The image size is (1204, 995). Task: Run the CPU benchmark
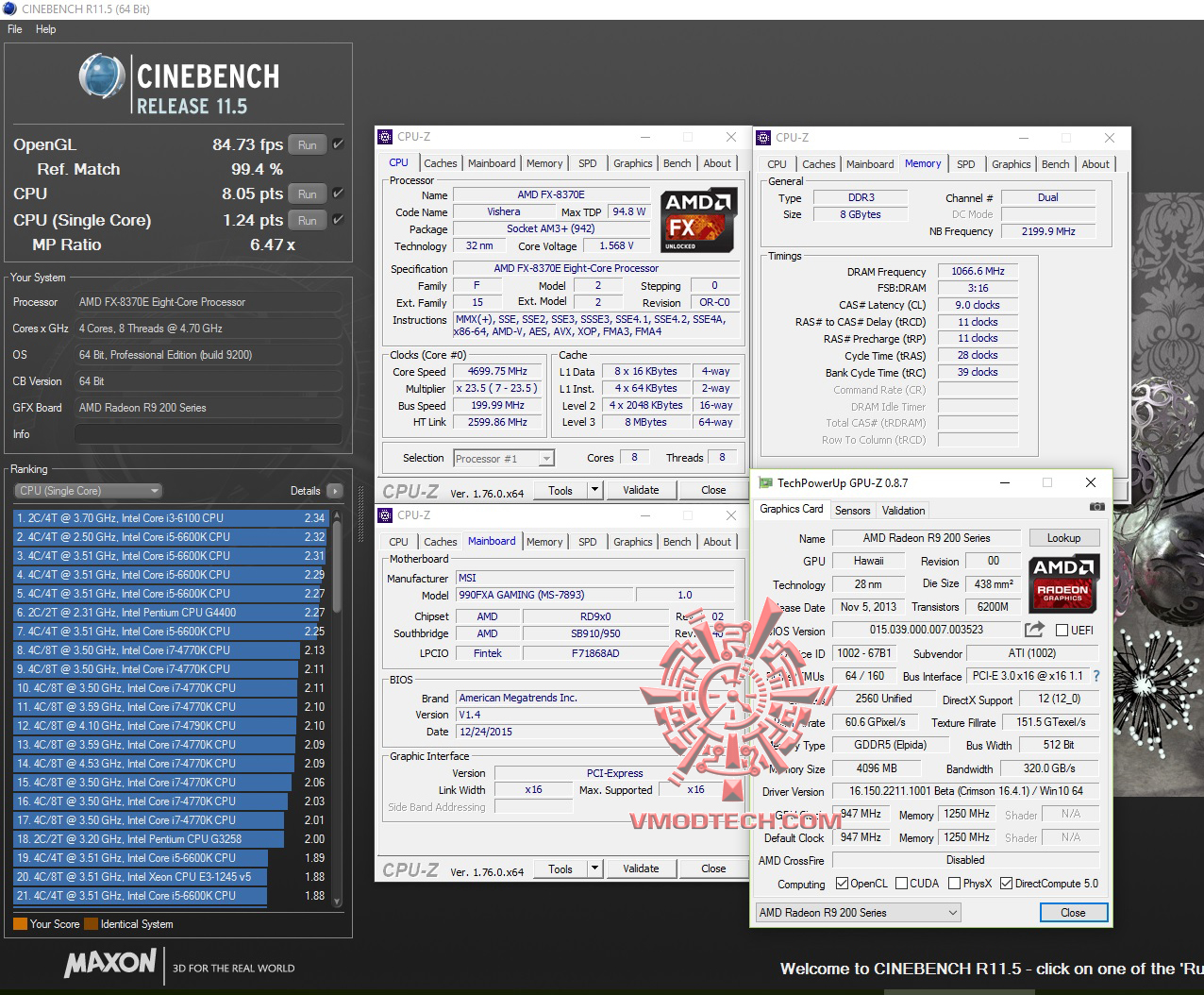point(308,194)
